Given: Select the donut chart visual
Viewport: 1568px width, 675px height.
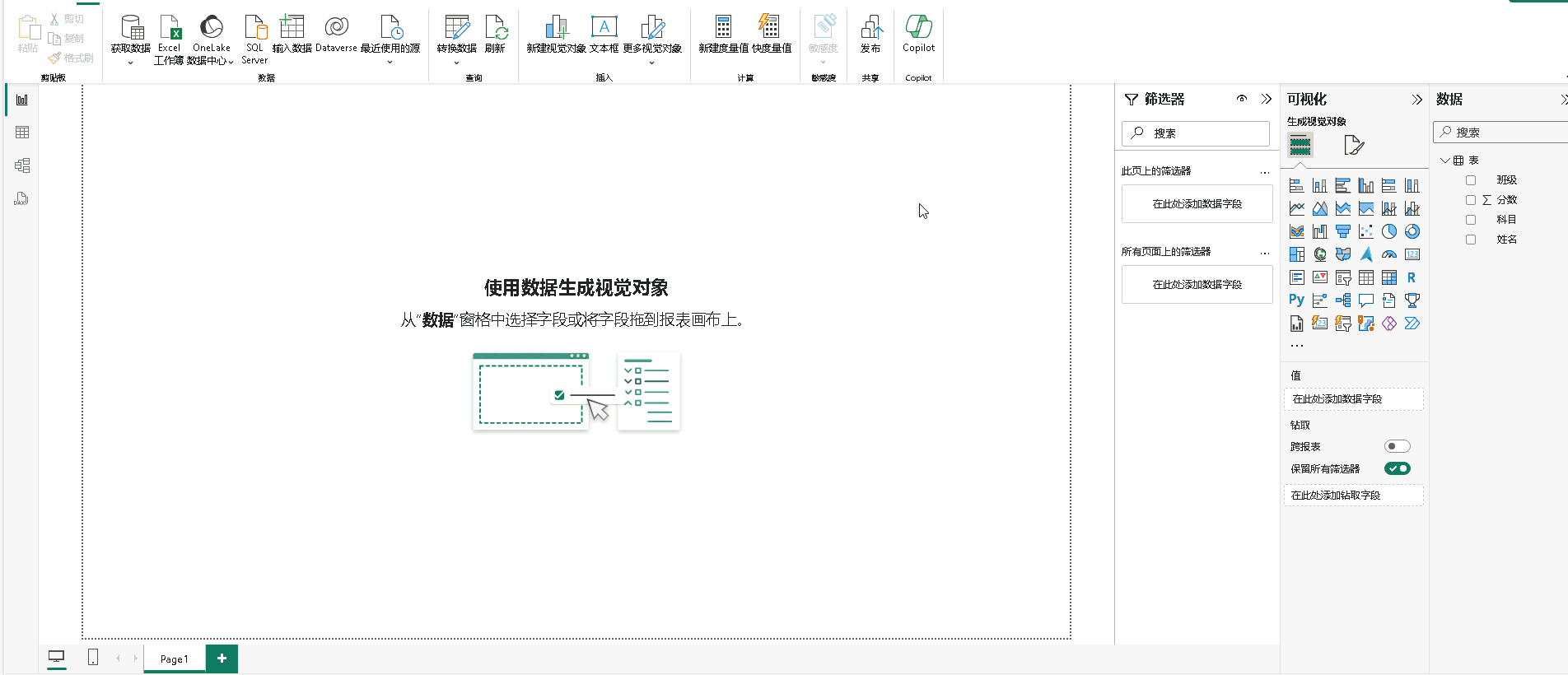Looking at the screenshot, I should tap(1412, 231).
